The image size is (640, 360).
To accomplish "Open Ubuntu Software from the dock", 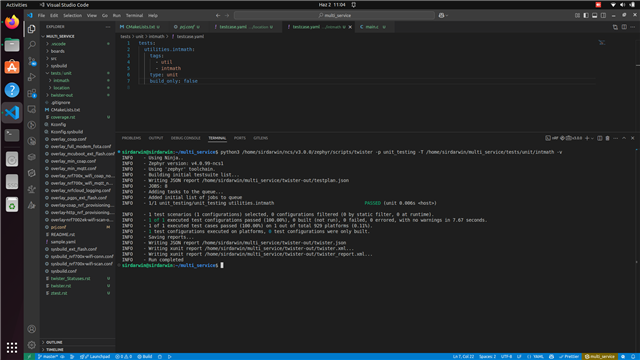I will pyautogui.click(x=12, y=67).
